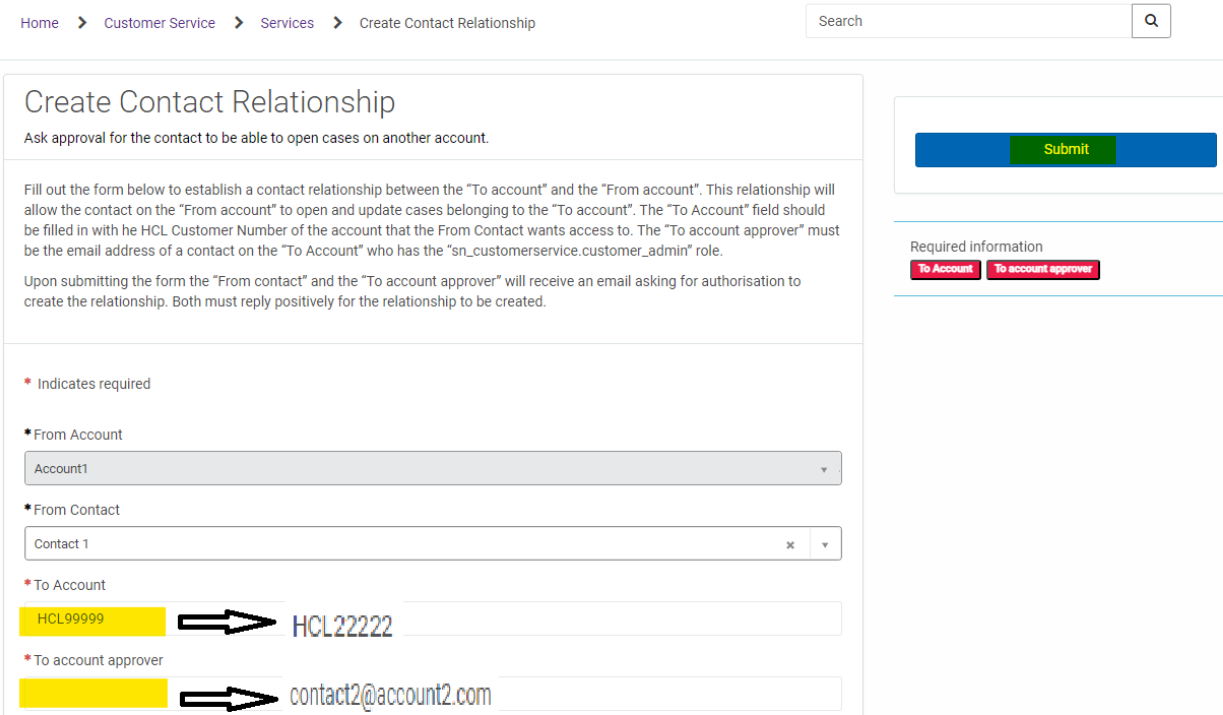Click the magnifying glass search icon
The image size is (1223, 715).
[1151, 21]
